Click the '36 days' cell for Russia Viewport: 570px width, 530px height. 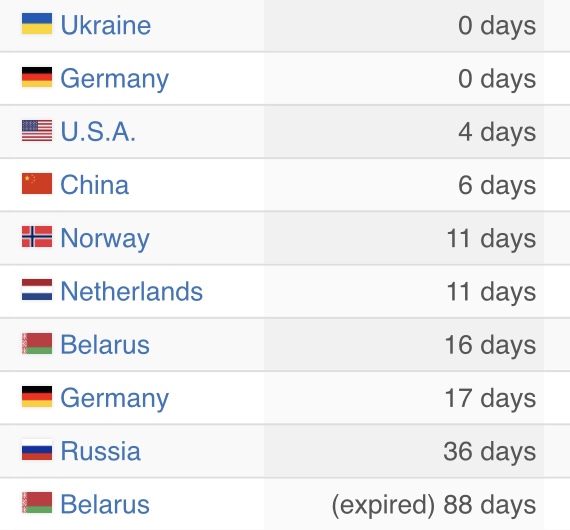404,451
